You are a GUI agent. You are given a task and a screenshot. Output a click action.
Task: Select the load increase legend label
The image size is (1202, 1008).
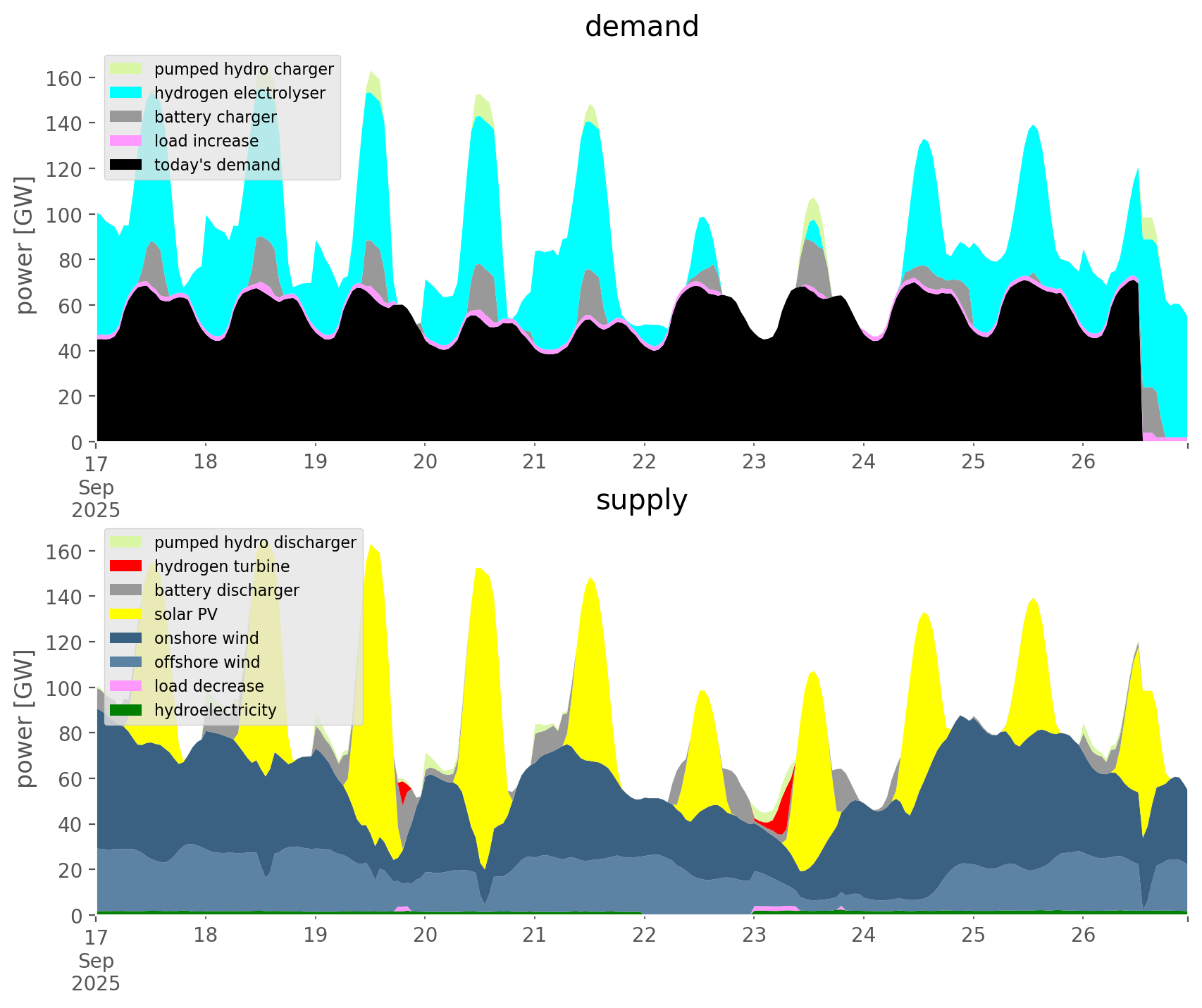point(206,141)
